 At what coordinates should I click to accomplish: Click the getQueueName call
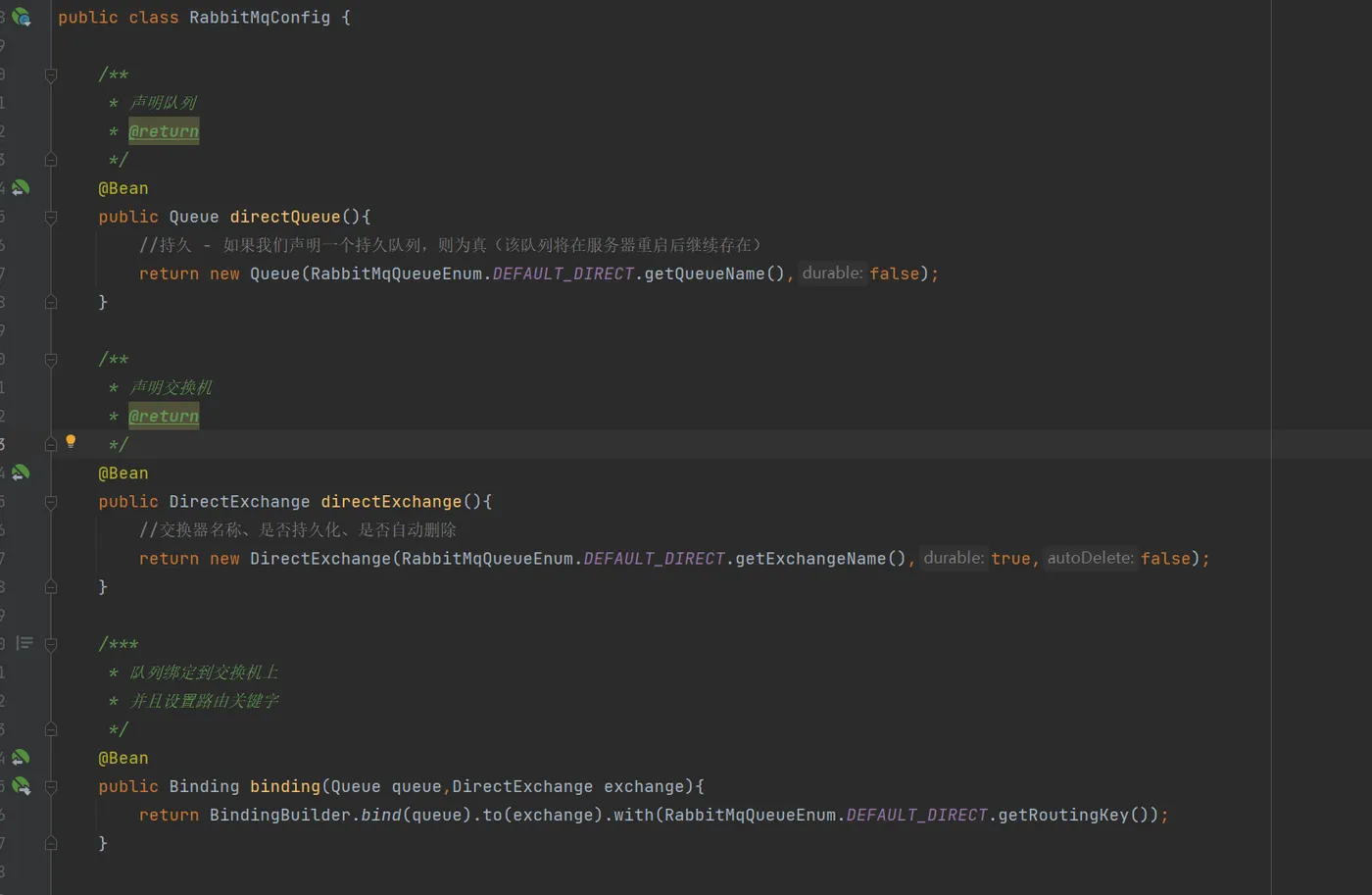tap(705, 273)
